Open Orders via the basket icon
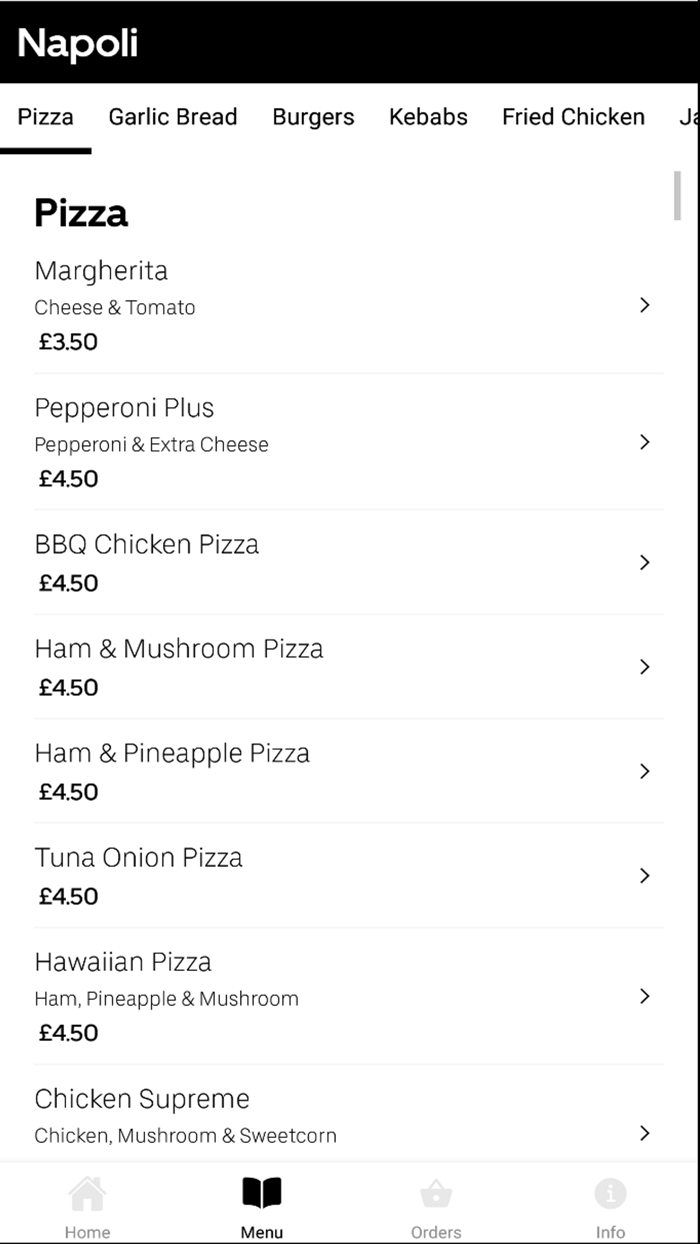 [436, 1196]
